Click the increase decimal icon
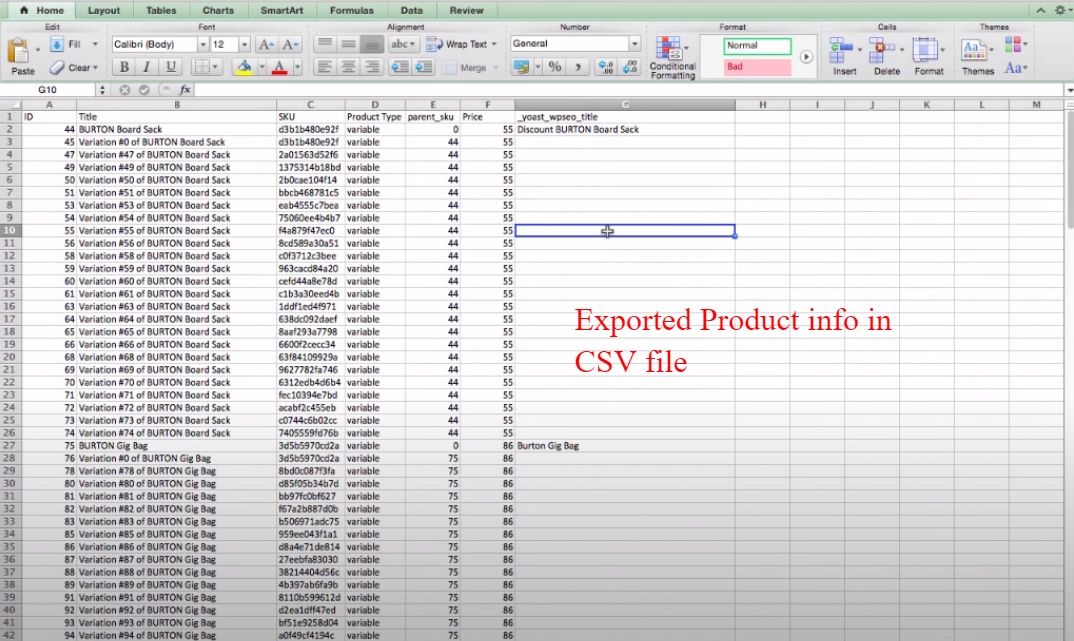Image resolution: width=1074 pixels, height=641 pixels. click(x=605, y=67)
